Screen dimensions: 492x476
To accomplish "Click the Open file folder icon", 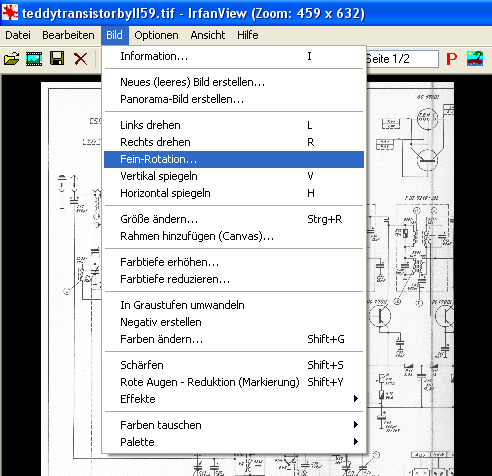I will click(12, 59).
